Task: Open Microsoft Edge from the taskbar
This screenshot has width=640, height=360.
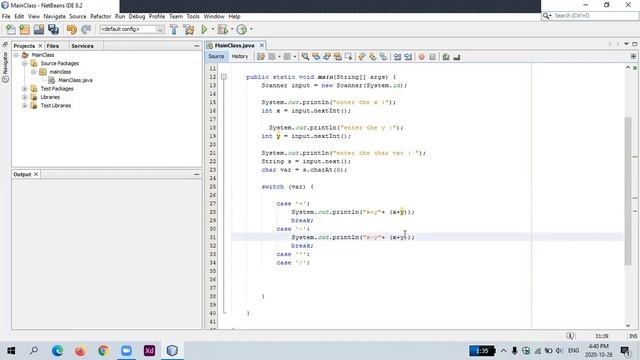Action: pos(57,351)
